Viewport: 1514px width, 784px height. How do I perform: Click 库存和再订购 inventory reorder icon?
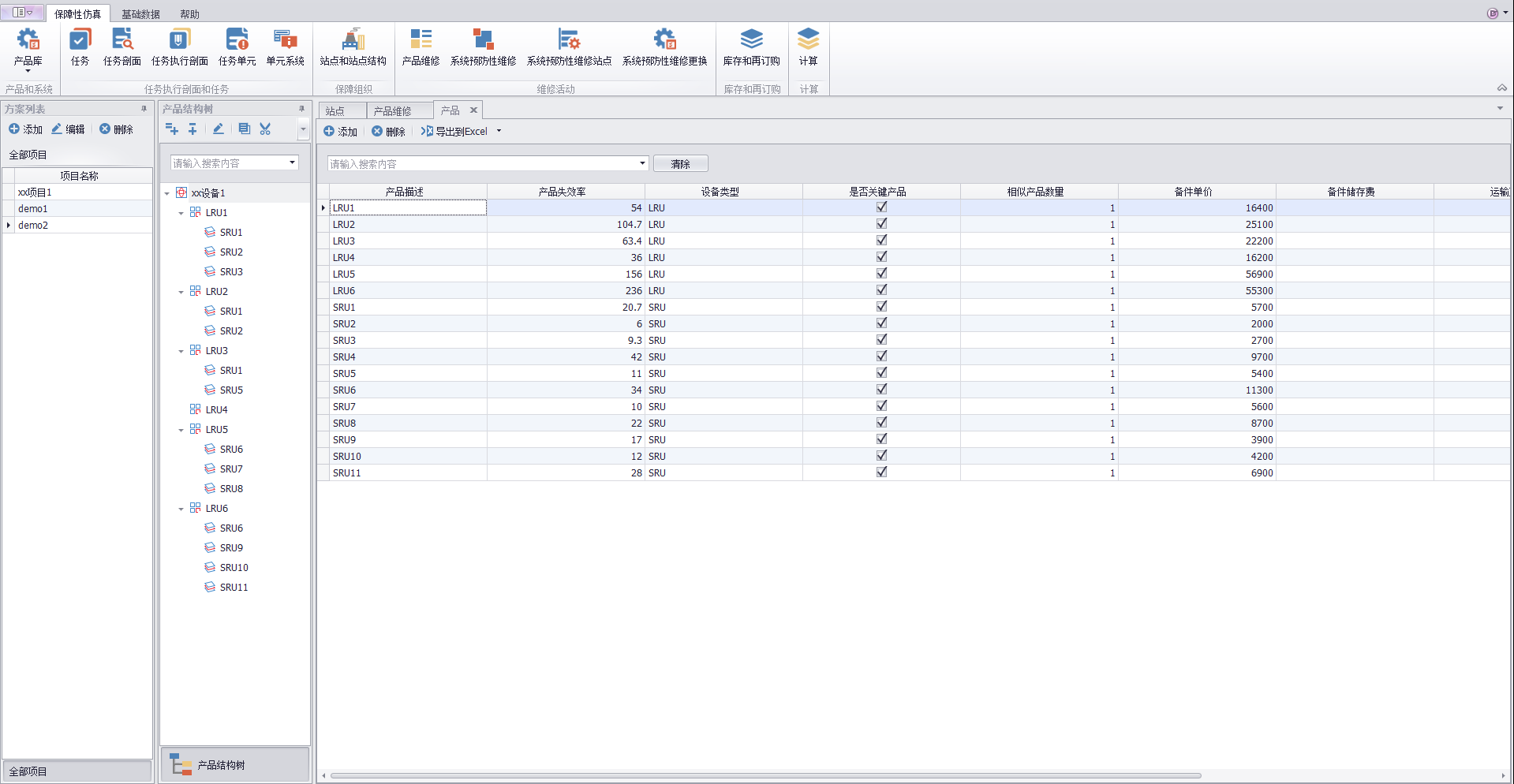click(751, 41)
